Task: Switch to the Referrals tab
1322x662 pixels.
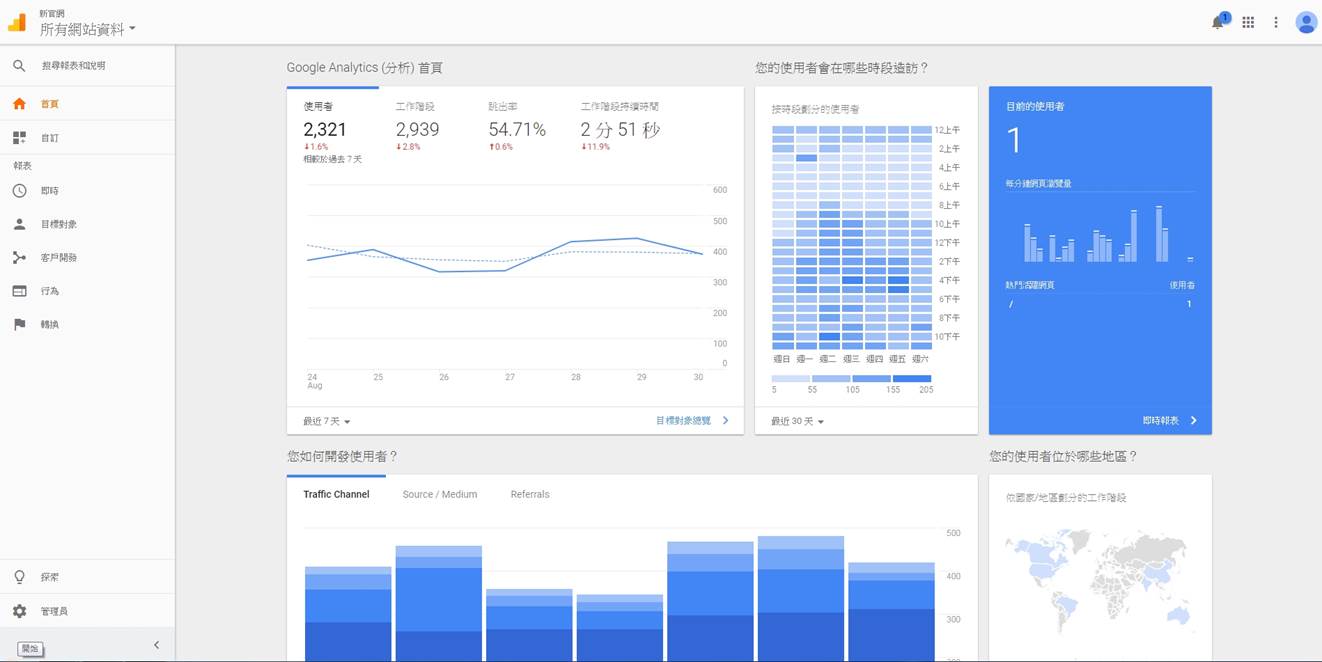Action: pyautogui.click(x=529, y=493)
